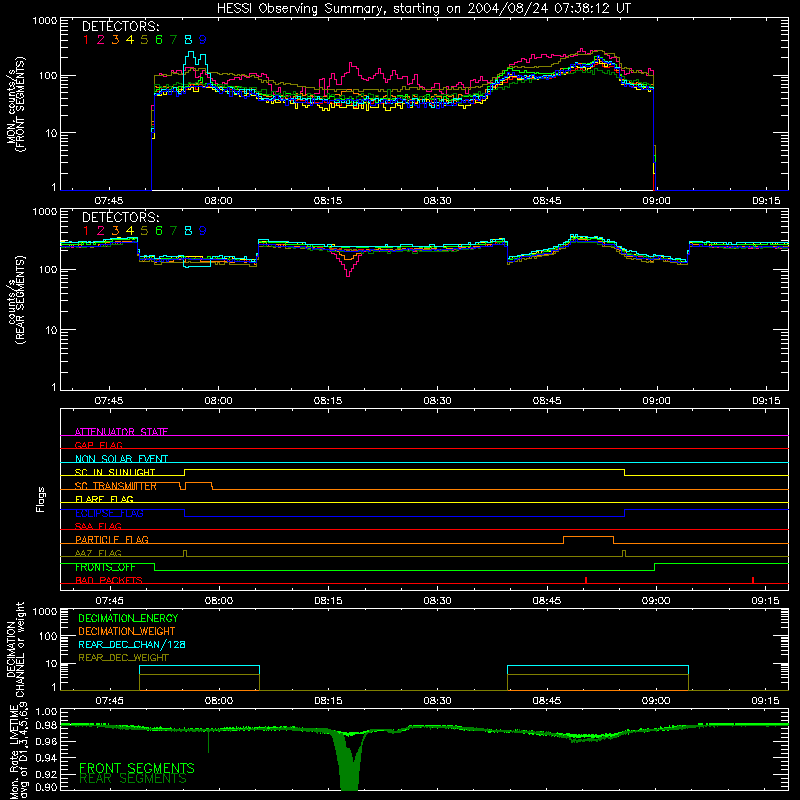Click the magenta rear-segment dip near 08:18

(x=348, y=264)
